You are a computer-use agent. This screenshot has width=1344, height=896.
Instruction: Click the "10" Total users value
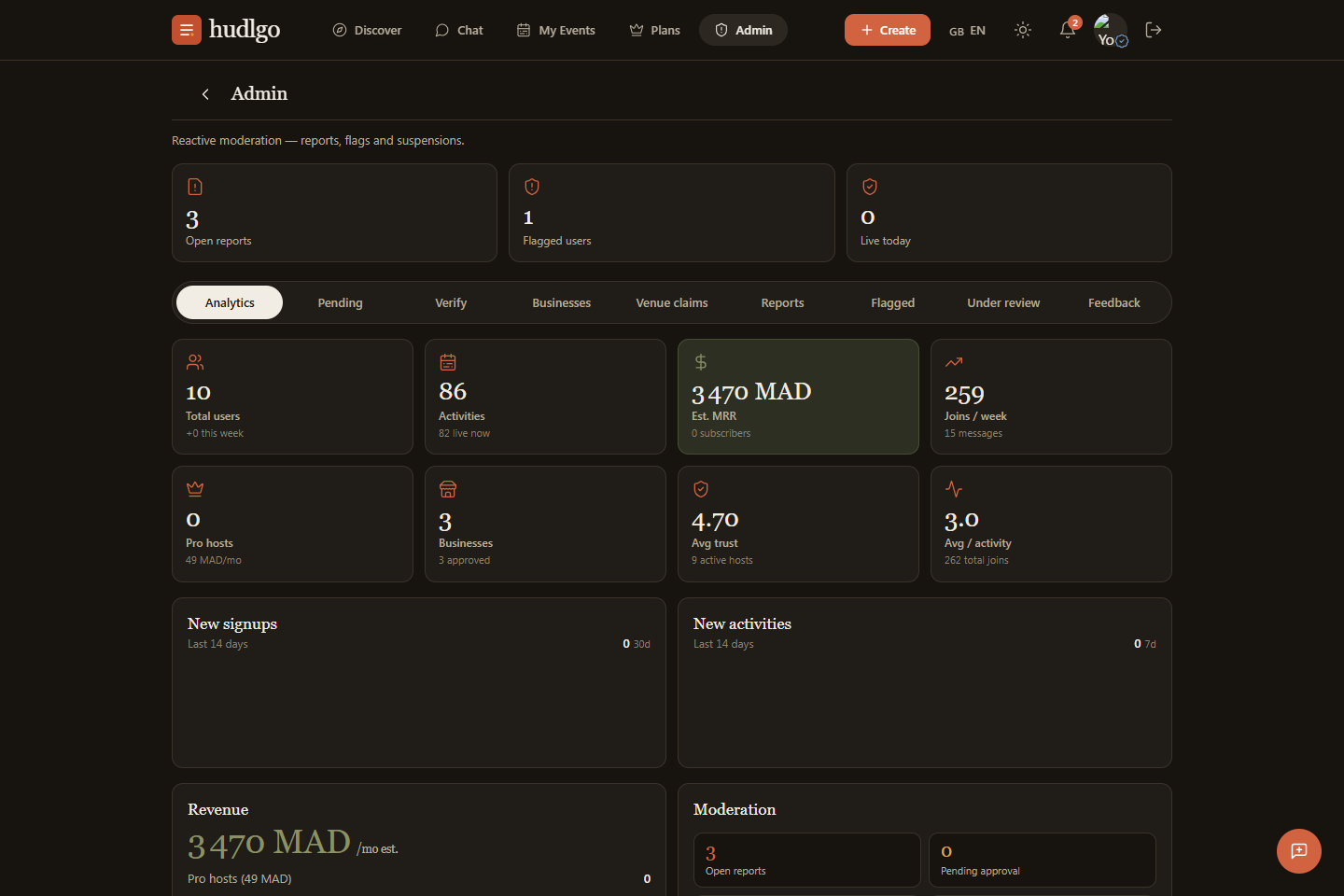pos(198,393)
